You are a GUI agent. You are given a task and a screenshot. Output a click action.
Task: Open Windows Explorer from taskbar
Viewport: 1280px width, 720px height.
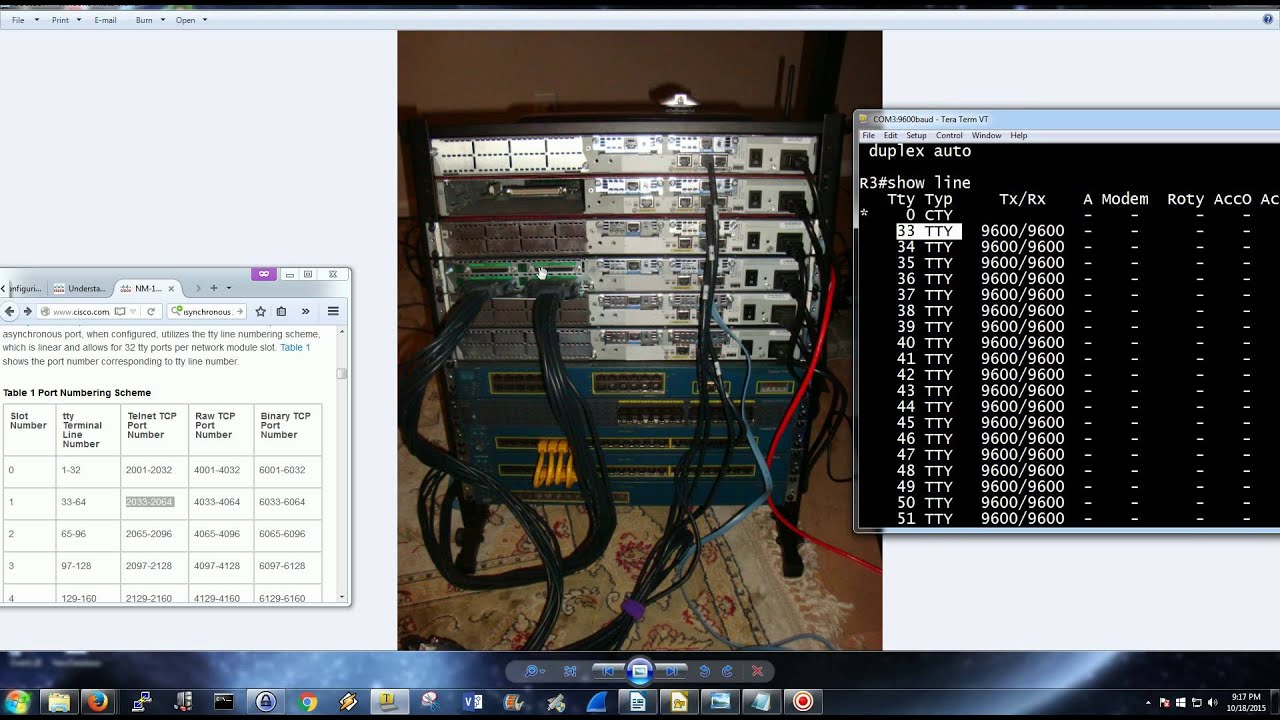tap(59, 702)
